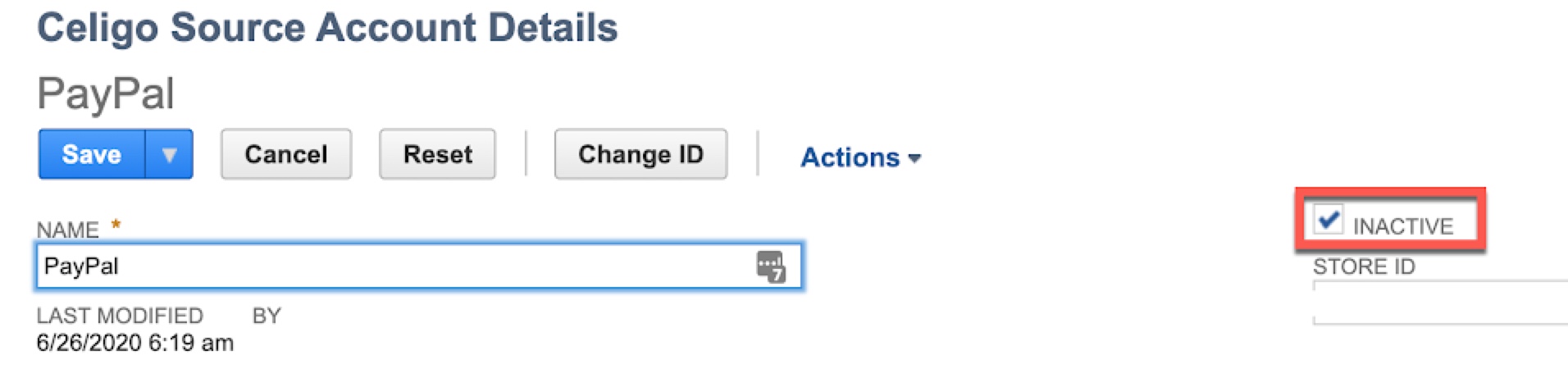This screenshot has width=1568, height=369.
Task: Click the small icon inside the Name field
Action: point(771,266)
